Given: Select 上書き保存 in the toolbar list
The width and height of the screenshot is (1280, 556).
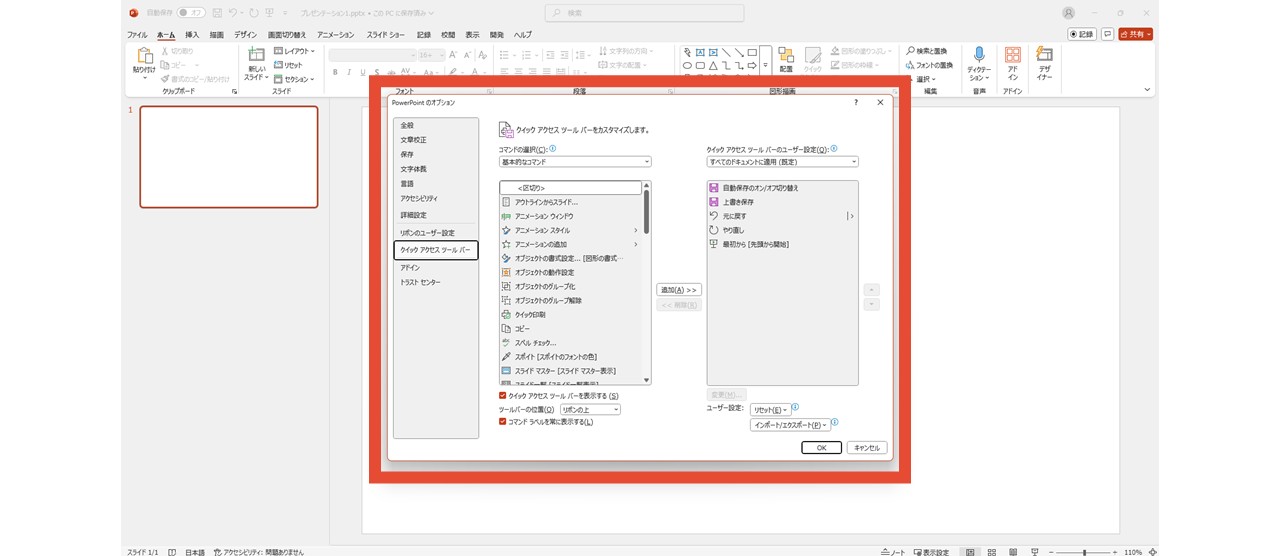Looking at the screenshot, I should [x=782, y=202].
